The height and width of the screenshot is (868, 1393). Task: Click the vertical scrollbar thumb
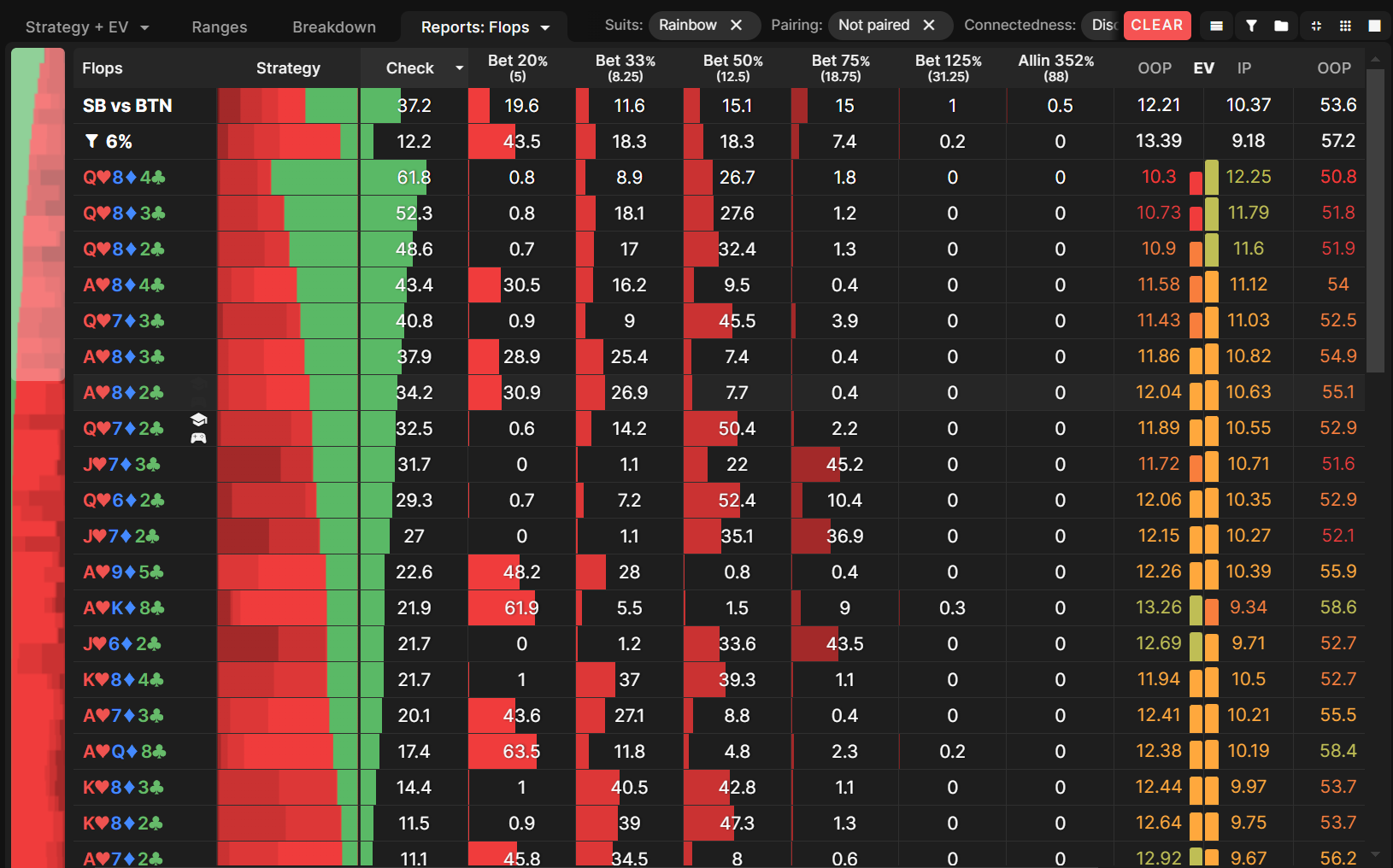click(x=1375, y=220)
